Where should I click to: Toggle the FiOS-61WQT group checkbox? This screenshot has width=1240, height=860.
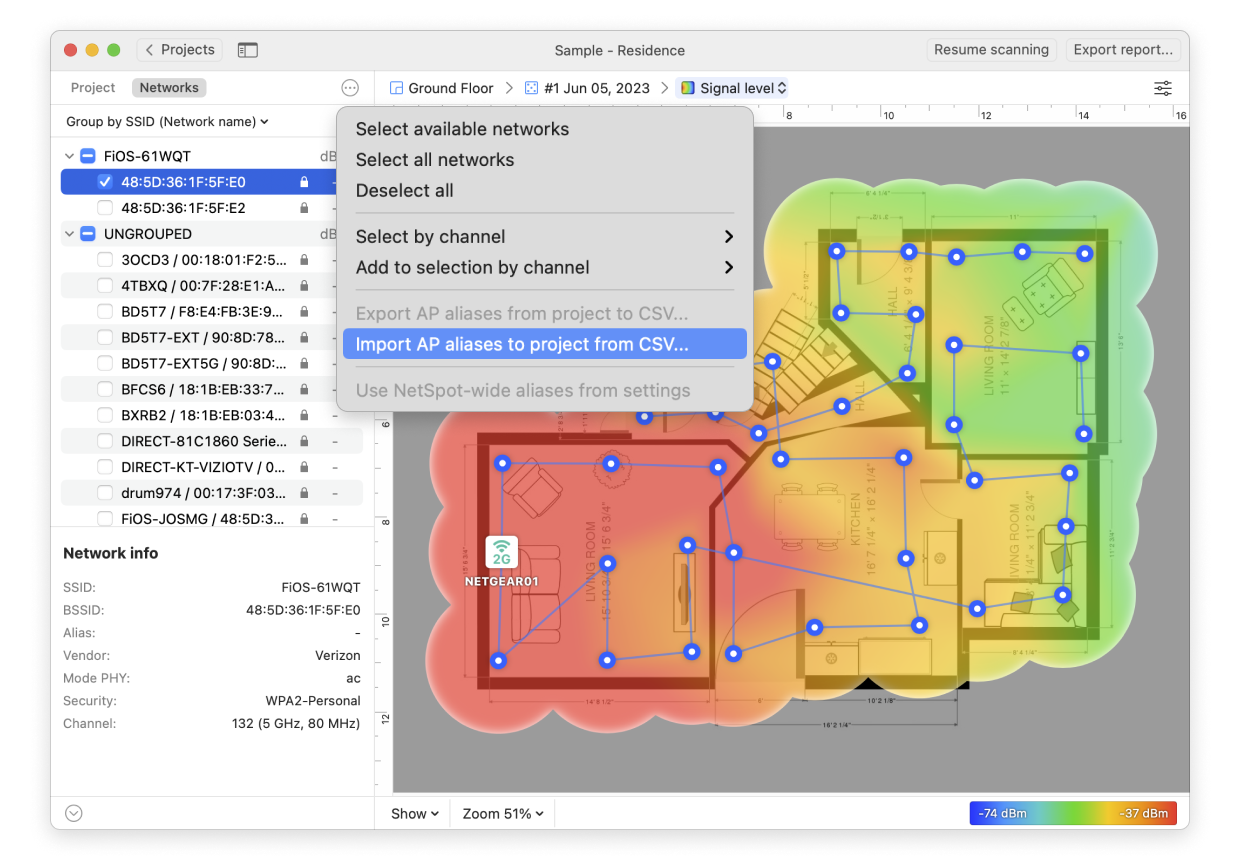point(87,156)
